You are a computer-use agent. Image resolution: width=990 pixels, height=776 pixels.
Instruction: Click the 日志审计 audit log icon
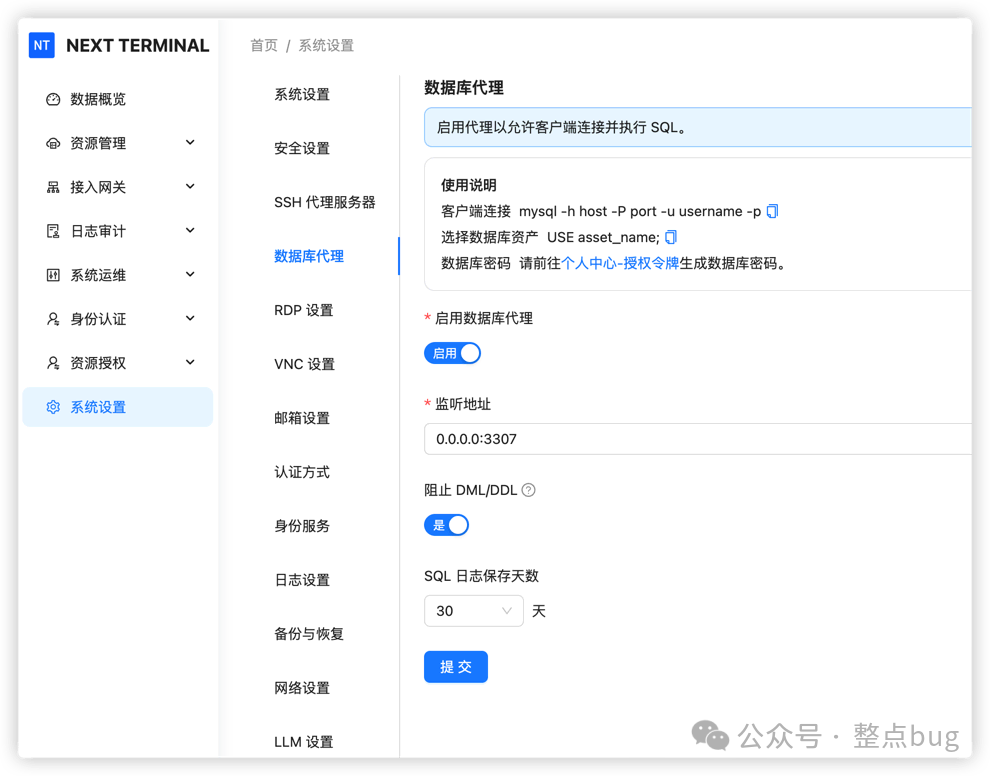(53, 231)
